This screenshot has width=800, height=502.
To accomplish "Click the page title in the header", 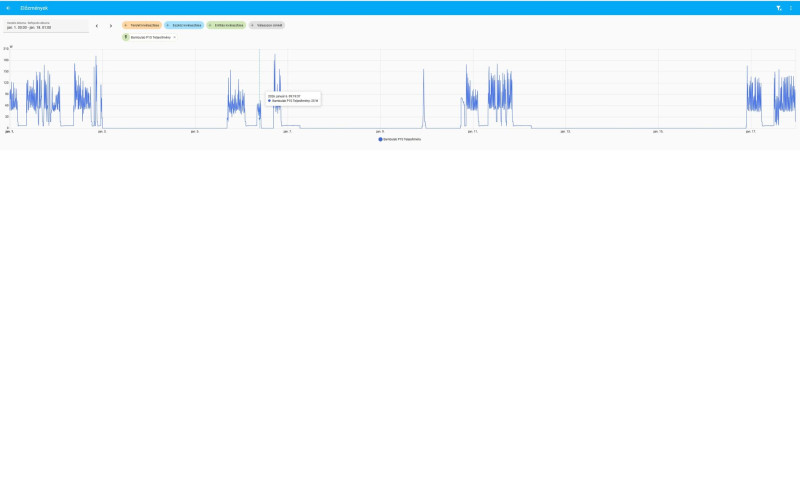I will pos(34,8).
